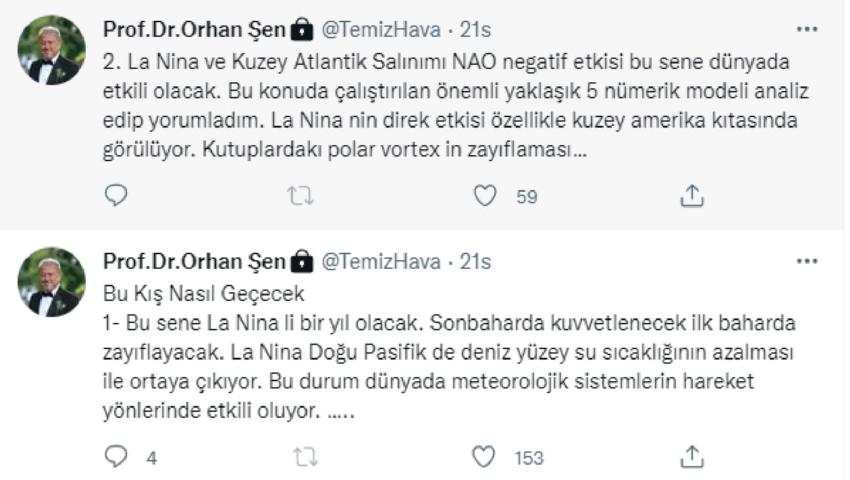Open reply on the Bu Kış Nasıl Geçecek tweet
This screenshot has height=480, width=850.
pos(115,457)
